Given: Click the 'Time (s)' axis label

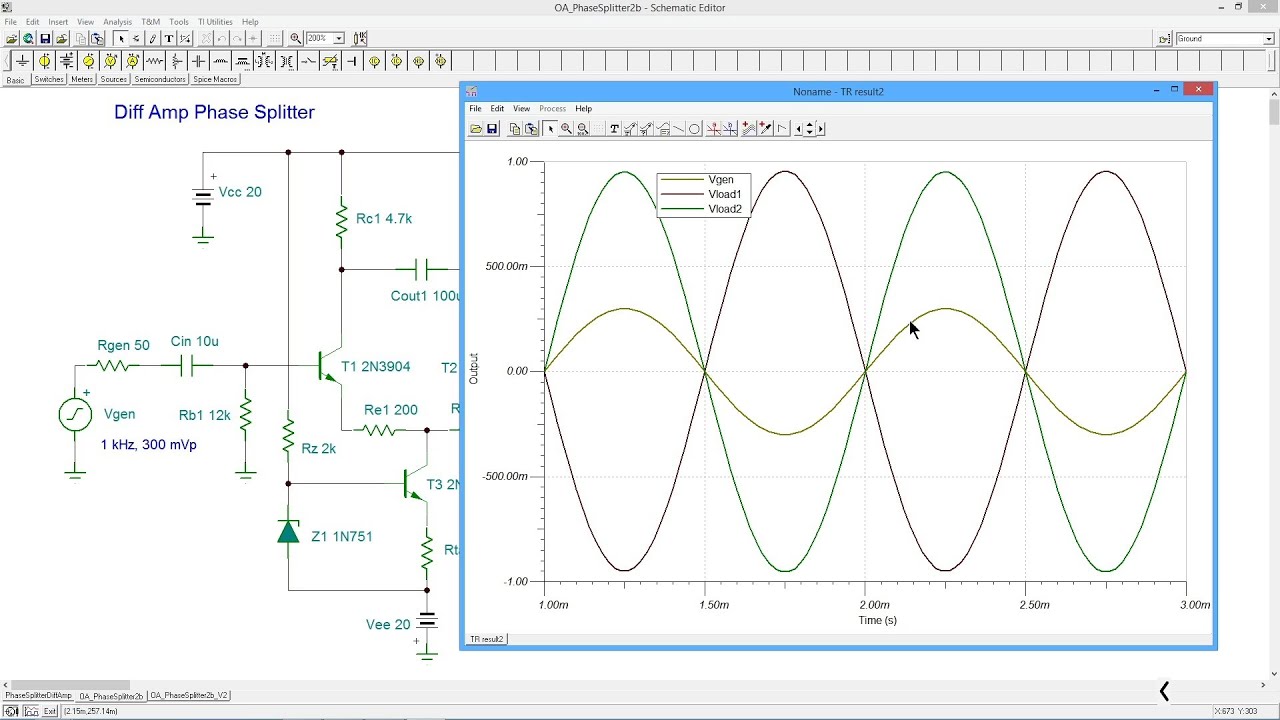Looking at the screenshot, I should pyautogui.click(x=877, y=620).
